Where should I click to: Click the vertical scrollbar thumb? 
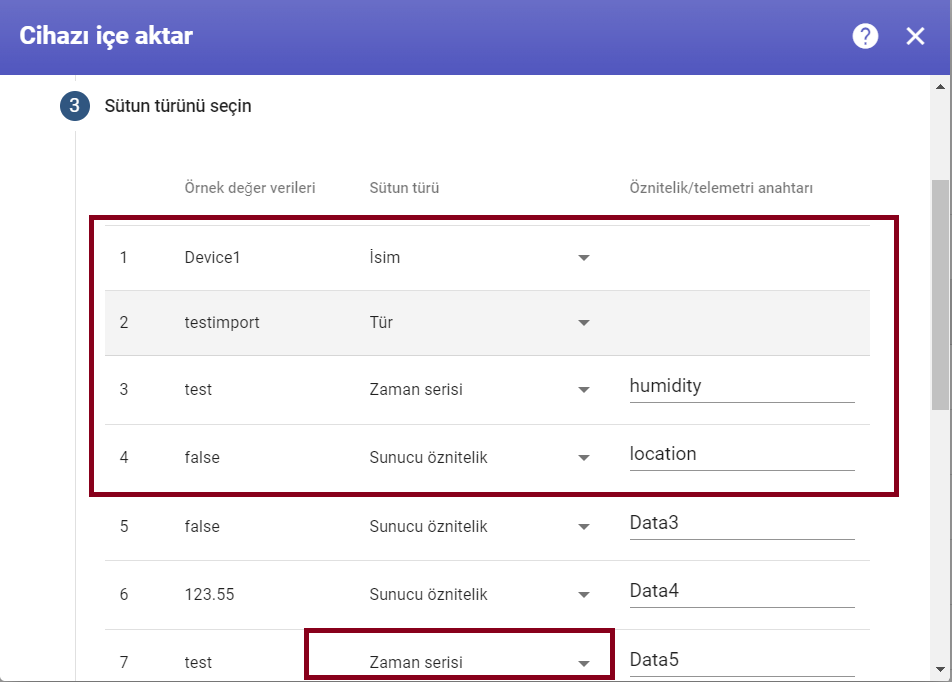[x=940, y=295]
